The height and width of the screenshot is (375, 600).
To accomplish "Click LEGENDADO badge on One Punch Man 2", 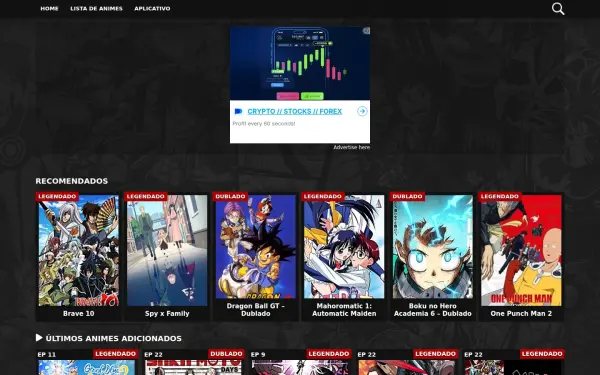I will pyautogui.click(x=500, y=196).
